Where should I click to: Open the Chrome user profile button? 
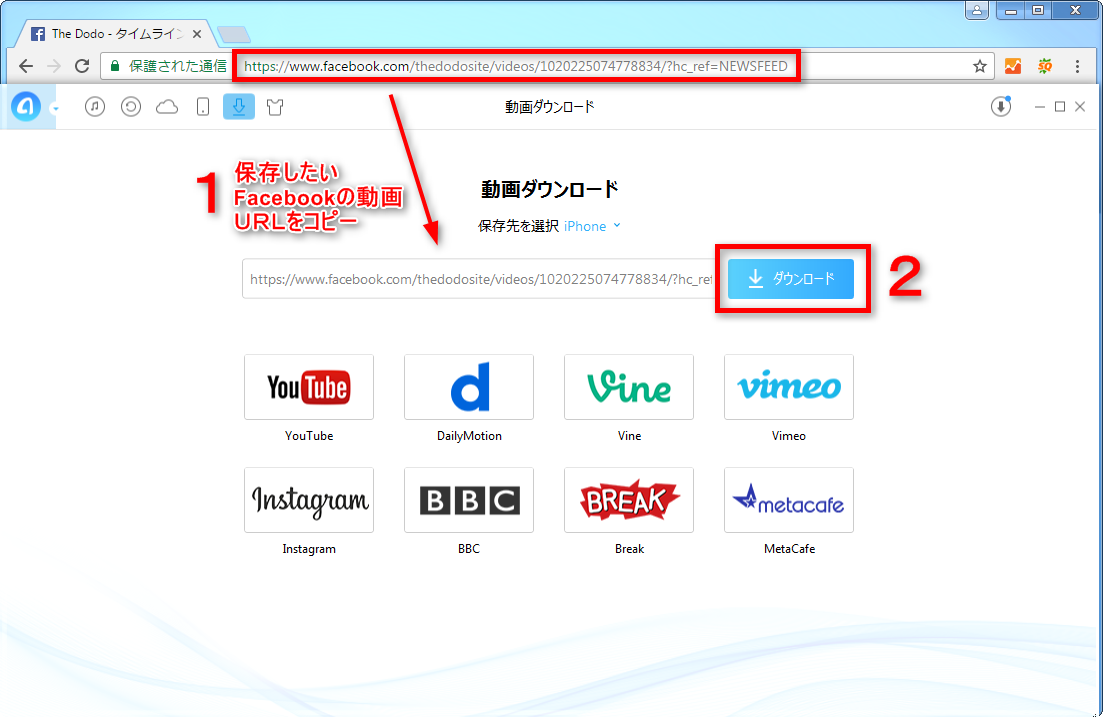click(x=977, y=11)
